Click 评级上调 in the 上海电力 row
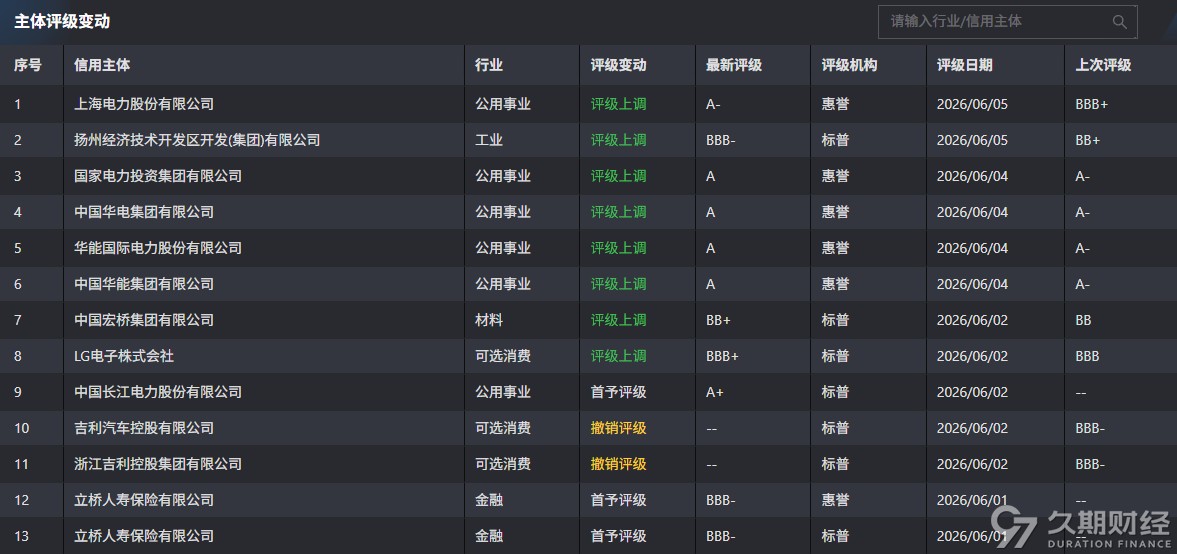The height and width of the screenshot is (554, 1177). [x=619, y=104]
